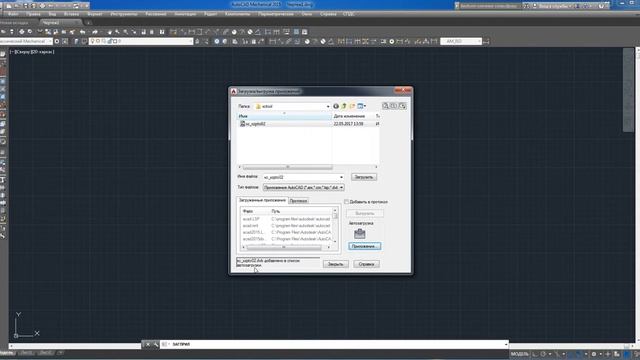Switch to 'Загруженные приложения' tab
This screenshot has height=360, width=640.
262,200
